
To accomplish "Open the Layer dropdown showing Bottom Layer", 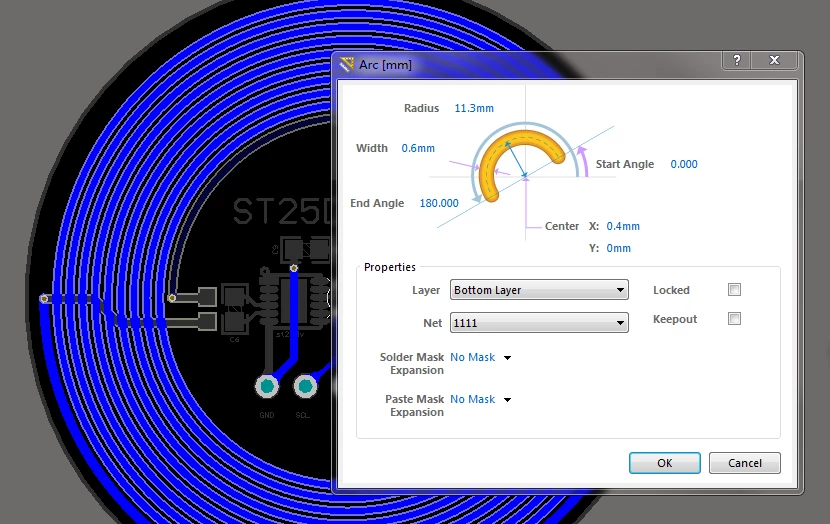I will (x=539, y=290).
